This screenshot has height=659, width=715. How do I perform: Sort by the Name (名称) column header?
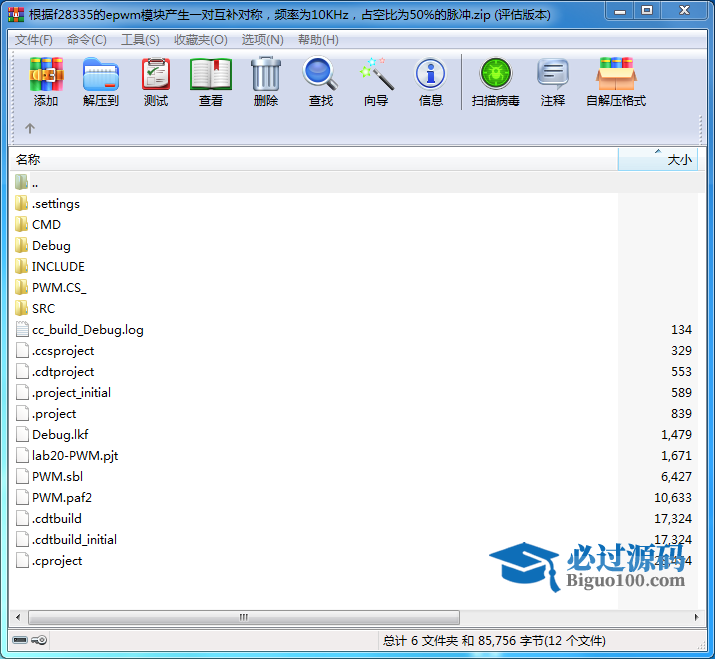click(x=300, y=159)
